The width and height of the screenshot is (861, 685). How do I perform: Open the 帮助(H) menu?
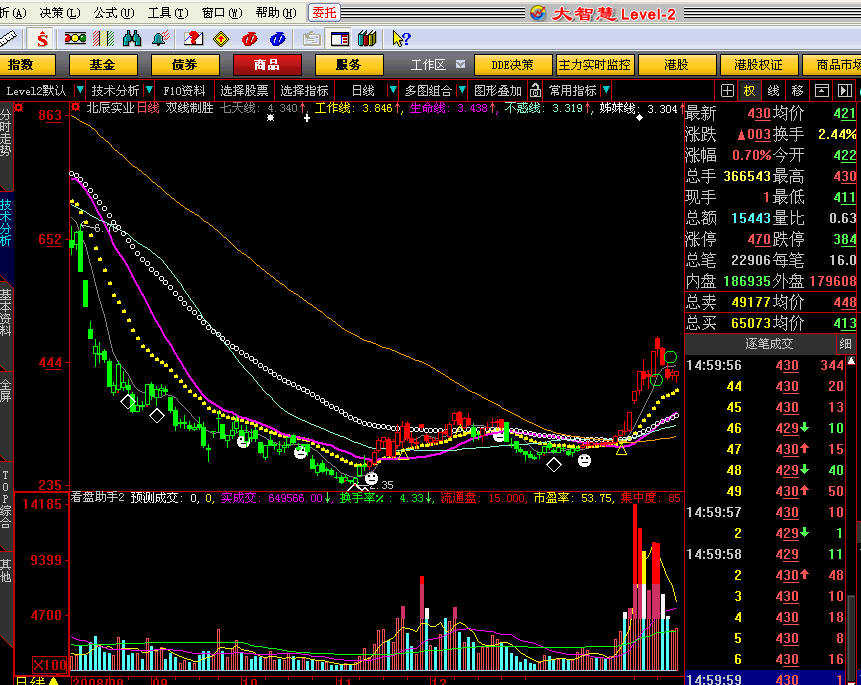(x=276, y=13)
